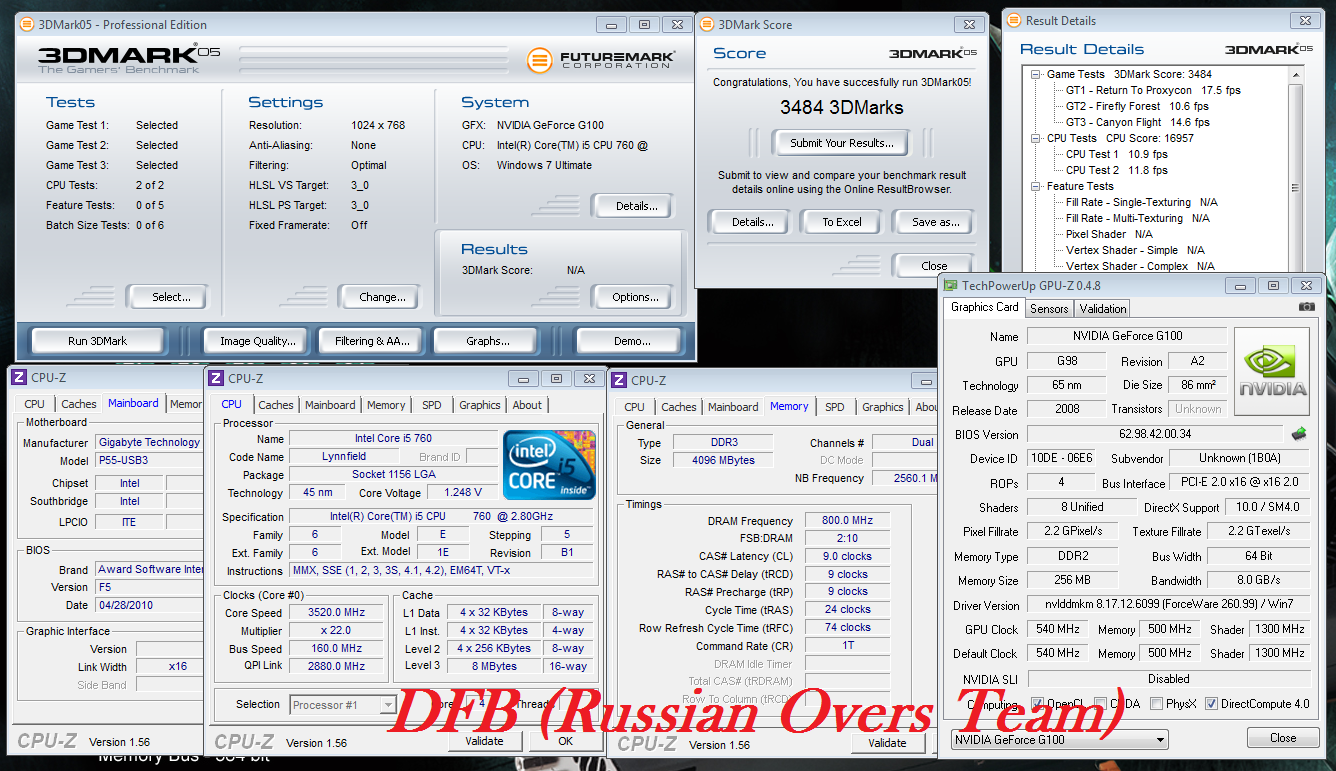This screenshot has width=1336, height=771.
Task: Click Validate in CPU-Z Memory window
Action: click(x=887, y=743)
